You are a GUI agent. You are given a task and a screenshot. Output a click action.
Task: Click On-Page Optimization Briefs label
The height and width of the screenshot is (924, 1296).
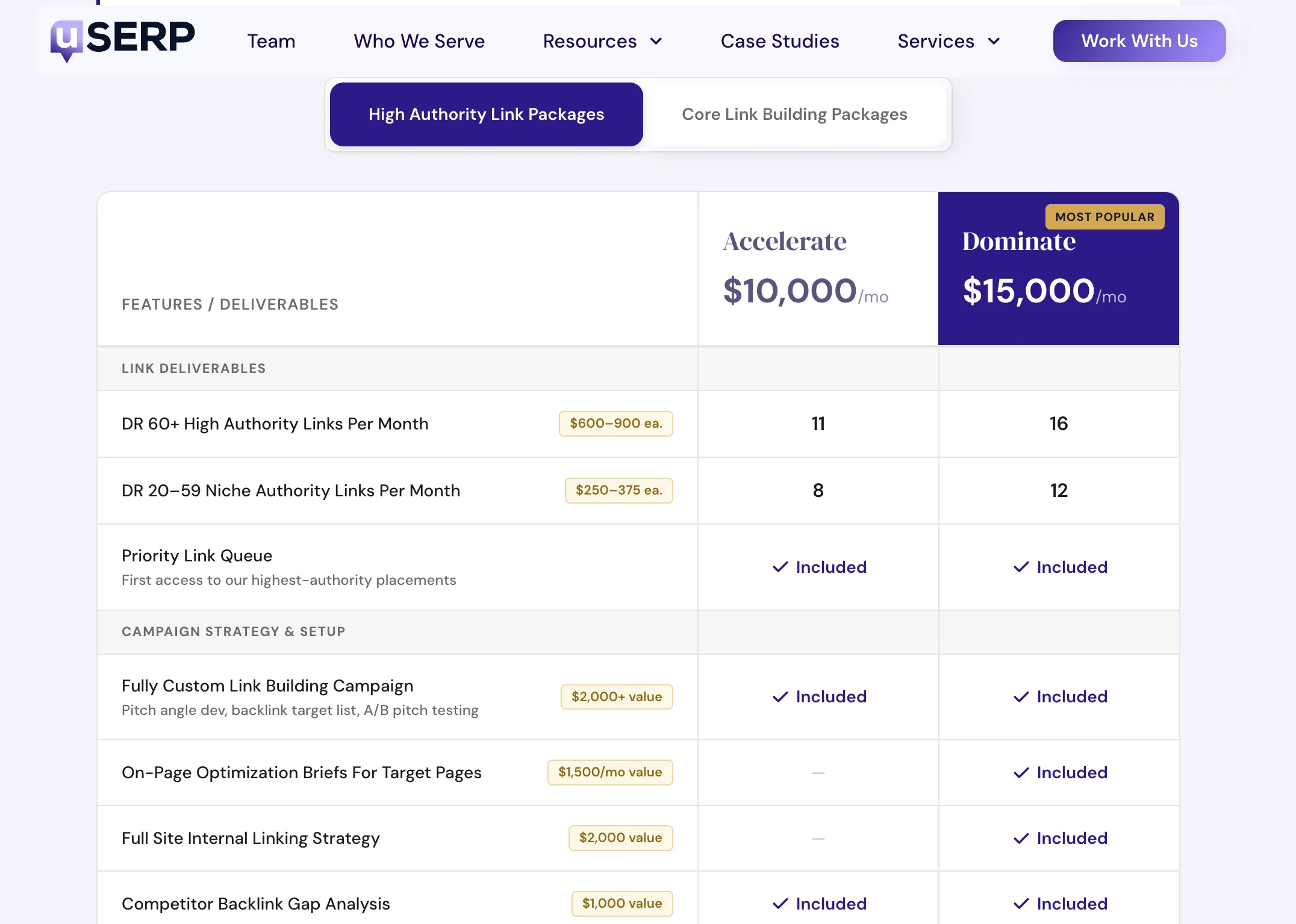(x=302, y=772)
